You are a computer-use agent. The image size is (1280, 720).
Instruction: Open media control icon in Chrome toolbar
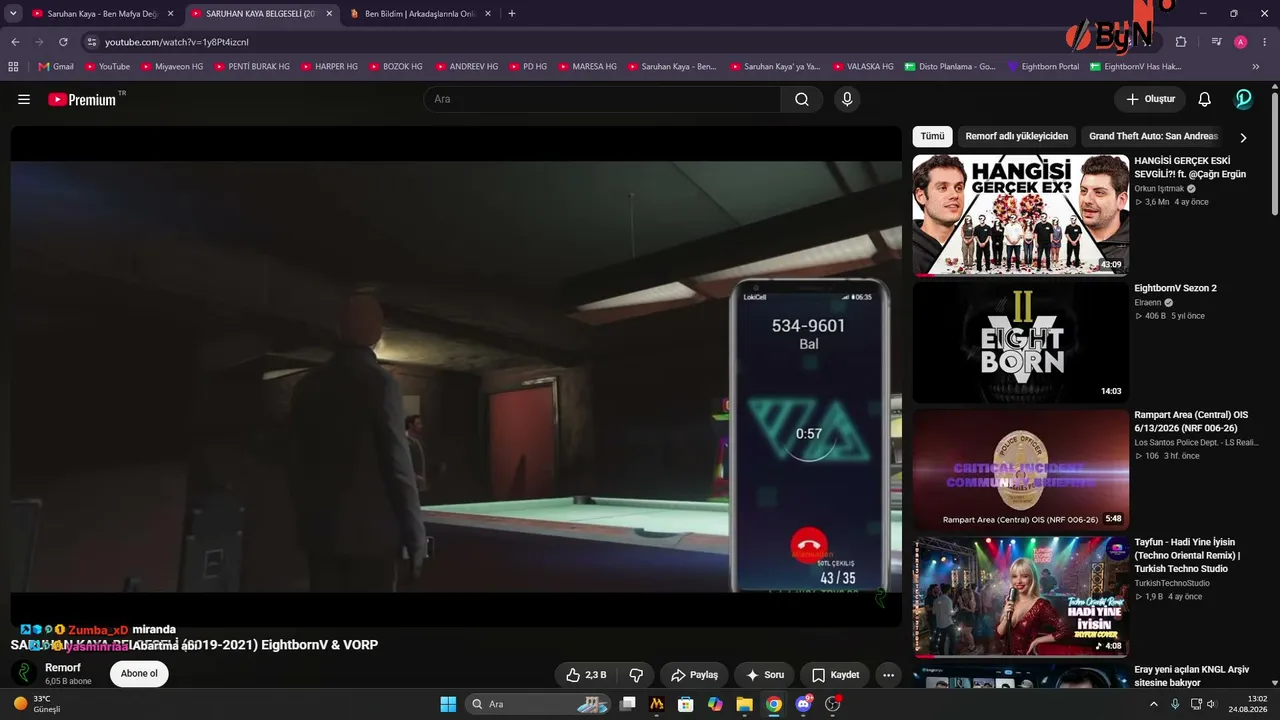point(1217,42)
